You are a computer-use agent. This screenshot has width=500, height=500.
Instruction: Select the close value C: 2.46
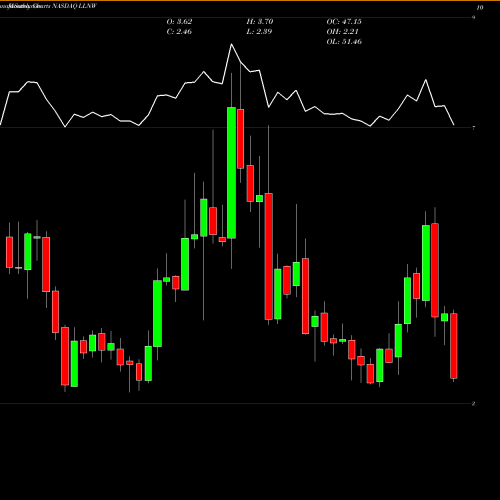pos(179,32)
